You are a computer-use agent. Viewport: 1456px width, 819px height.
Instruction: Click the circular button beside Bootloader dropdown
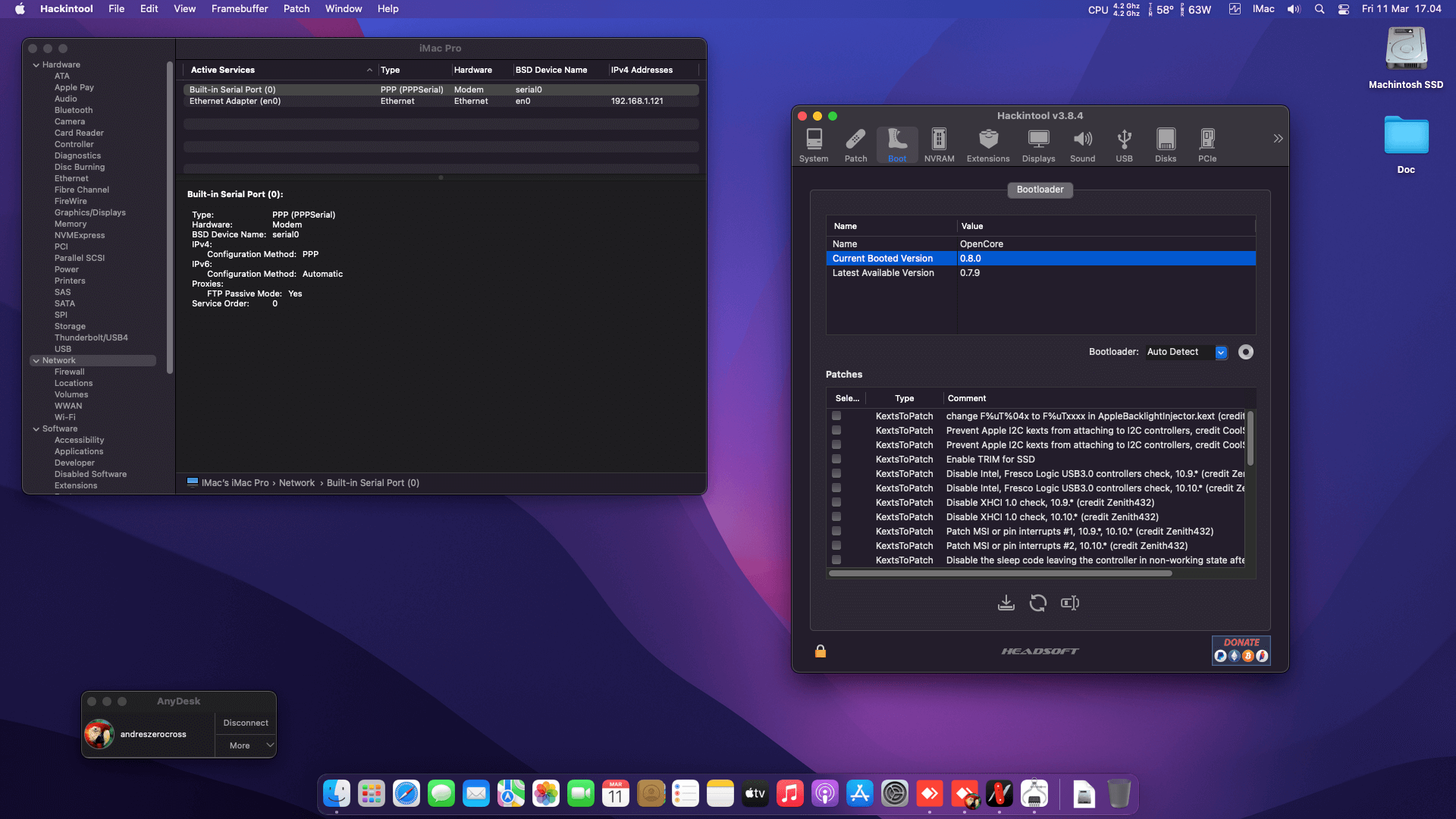click(1246, 352)
